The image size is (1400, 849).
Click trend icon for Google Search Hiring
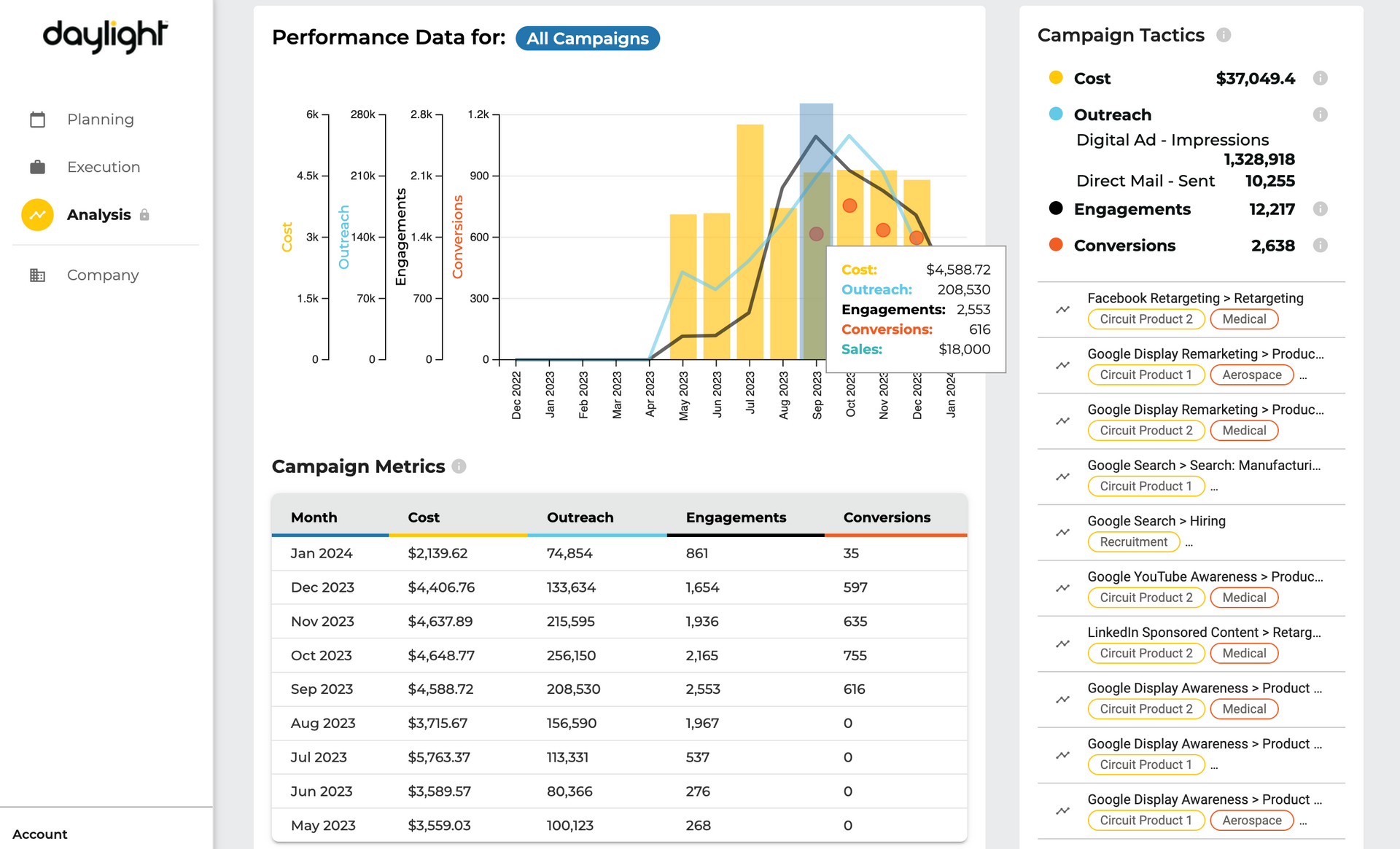(x=1063, y=532)
